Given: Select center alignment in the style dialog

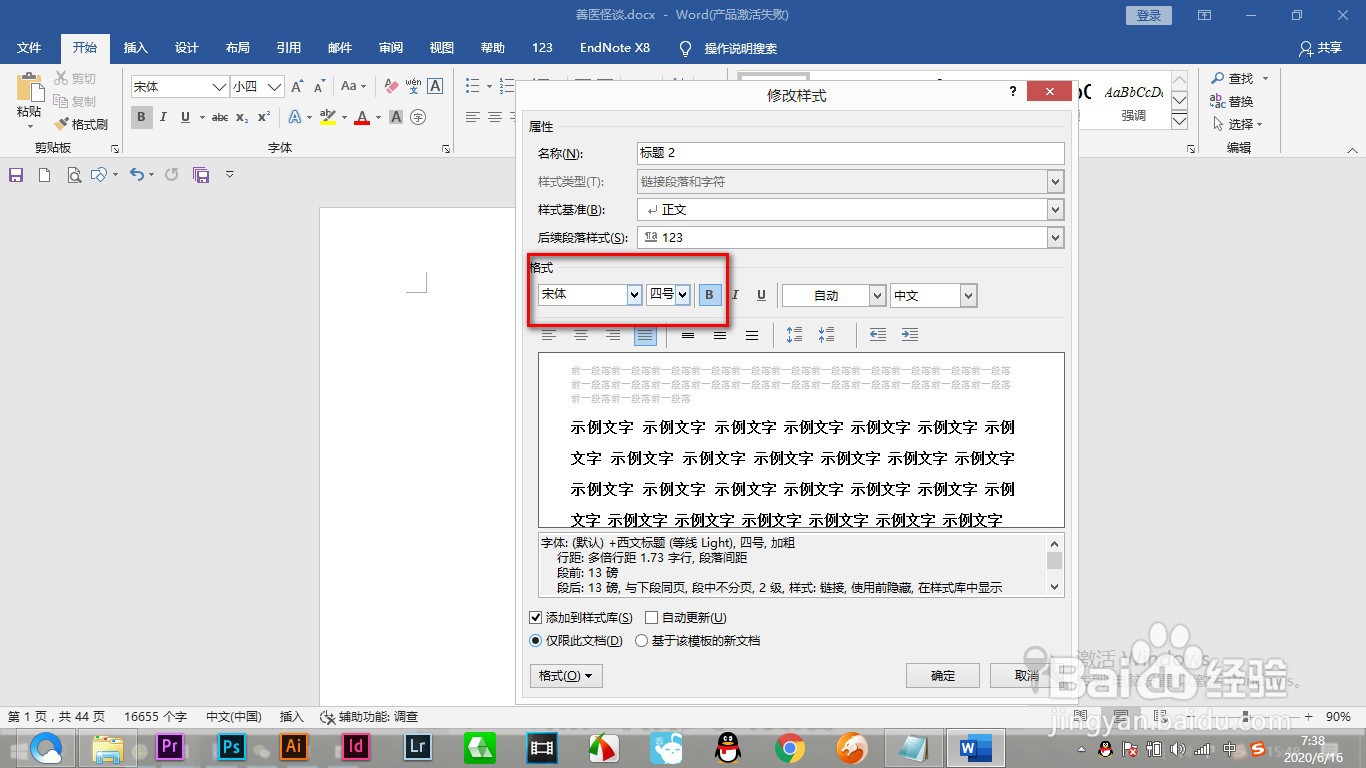Looking at the screenshot, I should pyautogui.click(x=581, y=335).
